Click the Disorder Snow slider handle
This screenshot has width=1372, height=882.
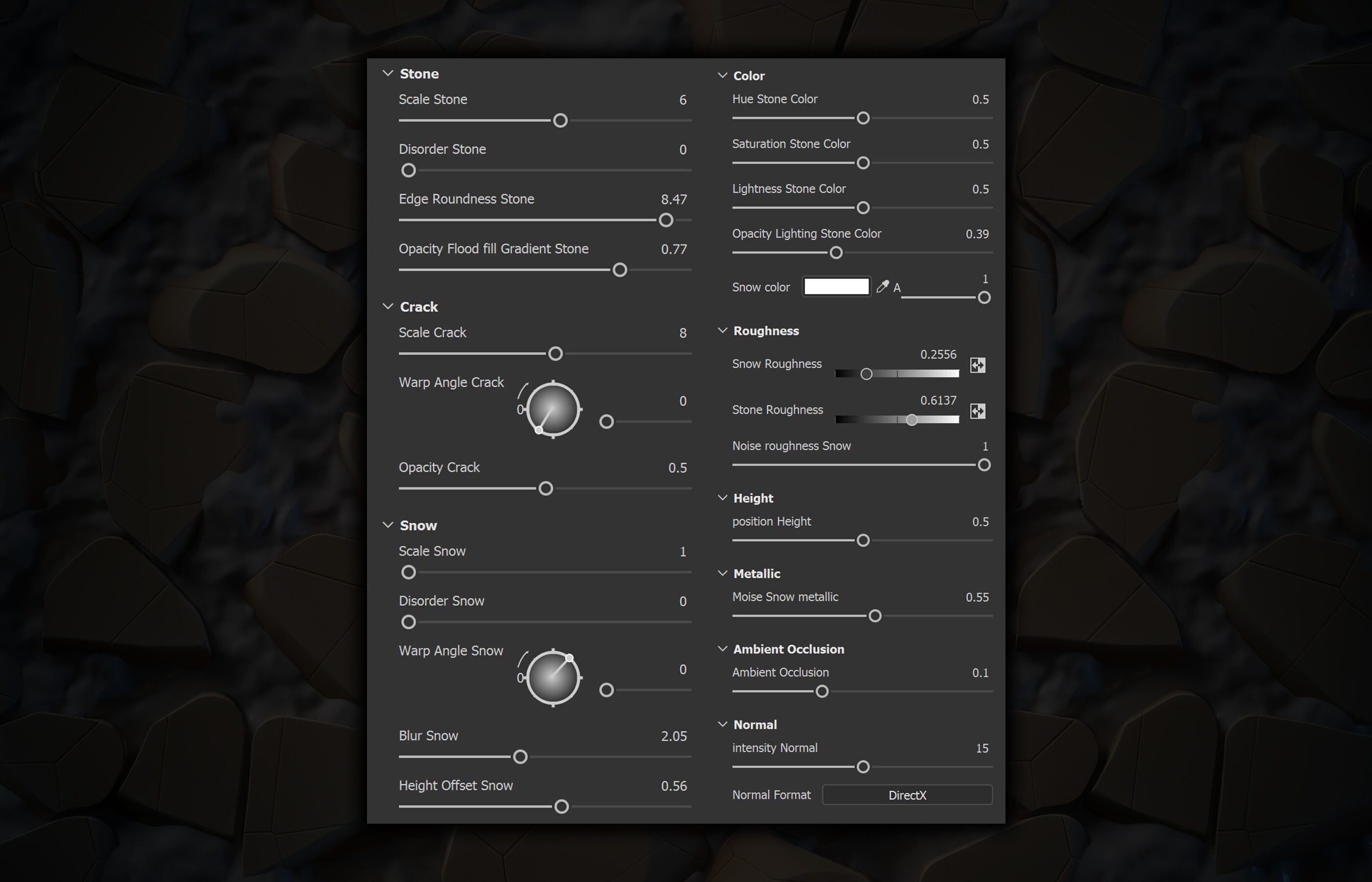tap(408, 622)
